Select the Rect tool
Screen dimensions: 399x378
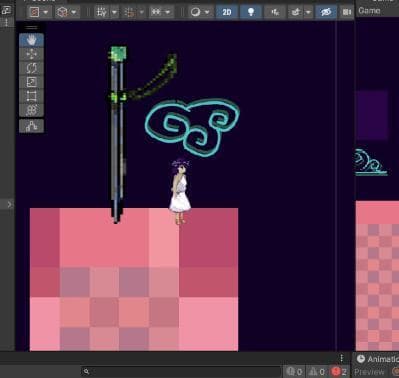click(x=31, y=96)
